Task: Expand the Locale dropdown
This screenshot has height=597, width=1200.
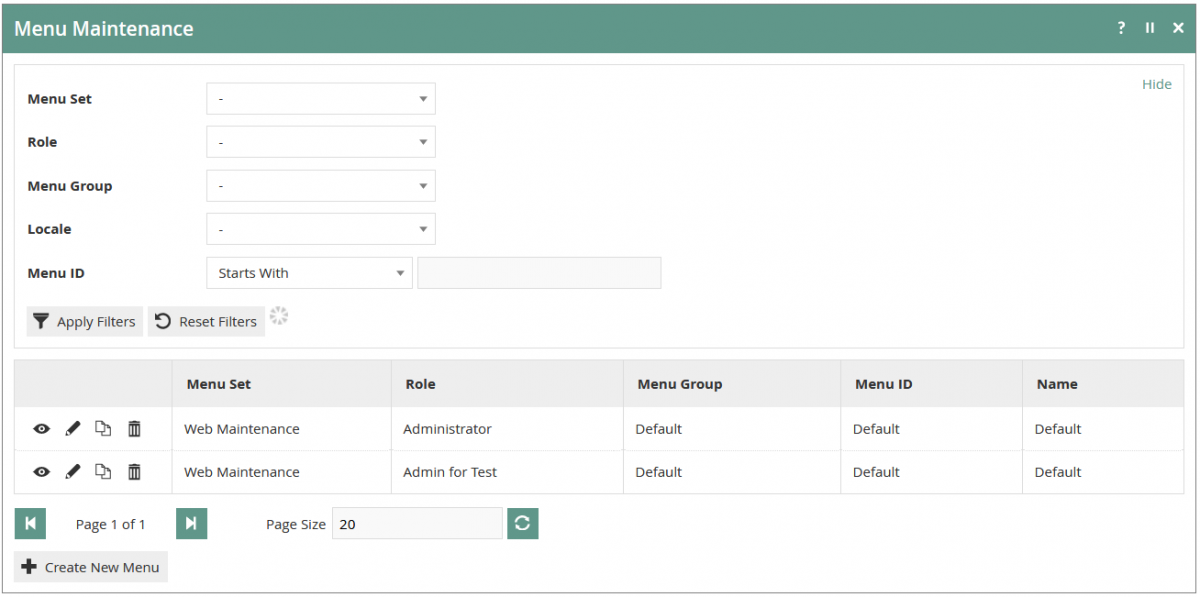Action: tap(320, 228)
